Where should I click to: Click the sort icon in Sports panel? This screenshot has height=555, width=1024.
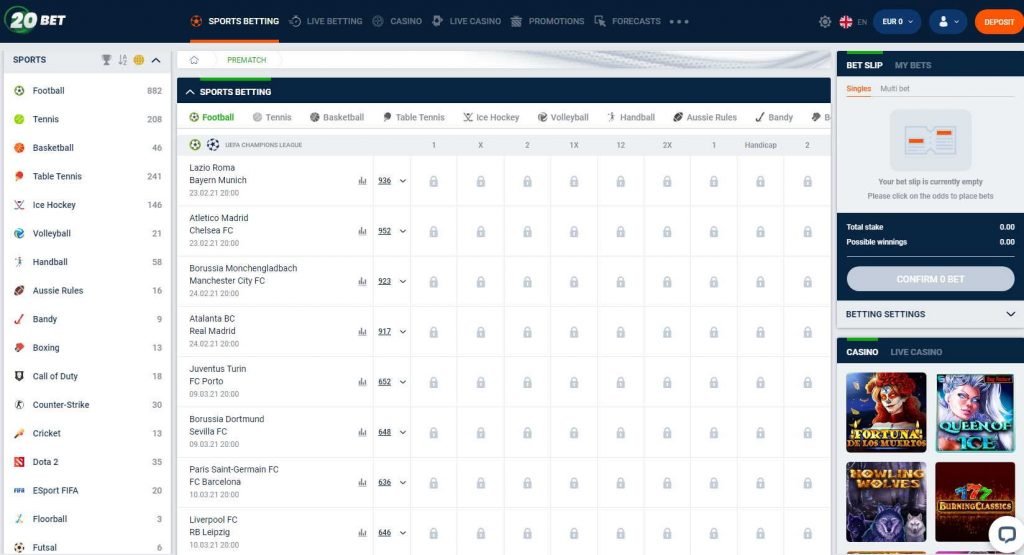123,59
